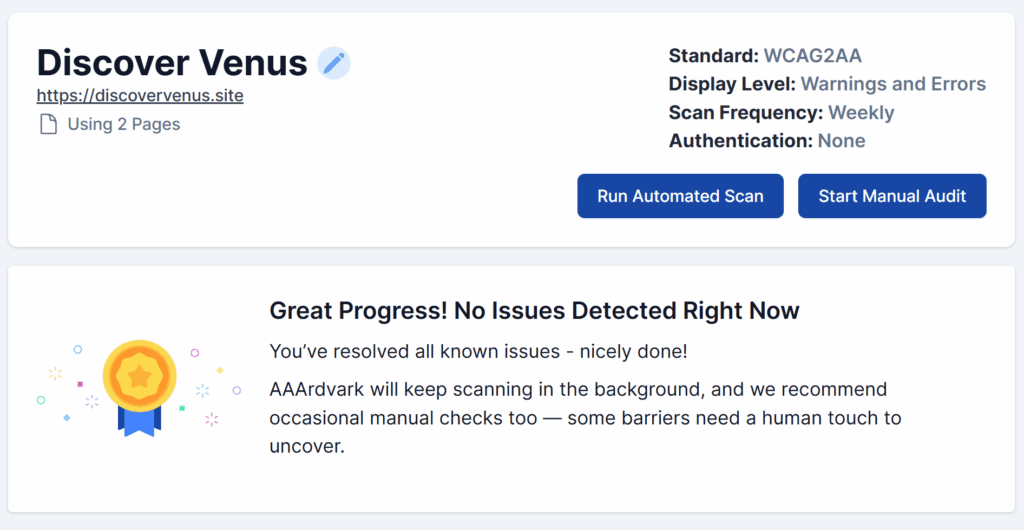Click the document page icon
This screenshot has width=1024, height=530.
click(48, 125)
